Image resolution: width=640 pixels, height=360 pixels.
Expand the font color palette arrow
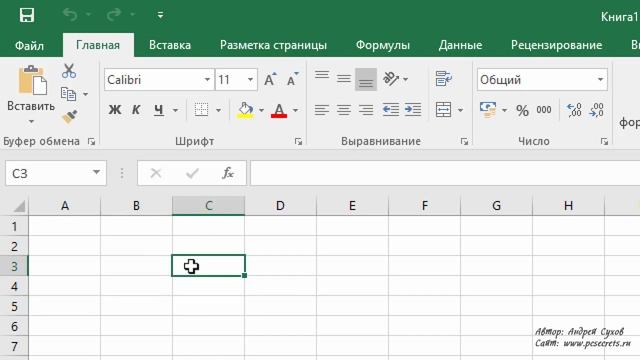(295, 110)
